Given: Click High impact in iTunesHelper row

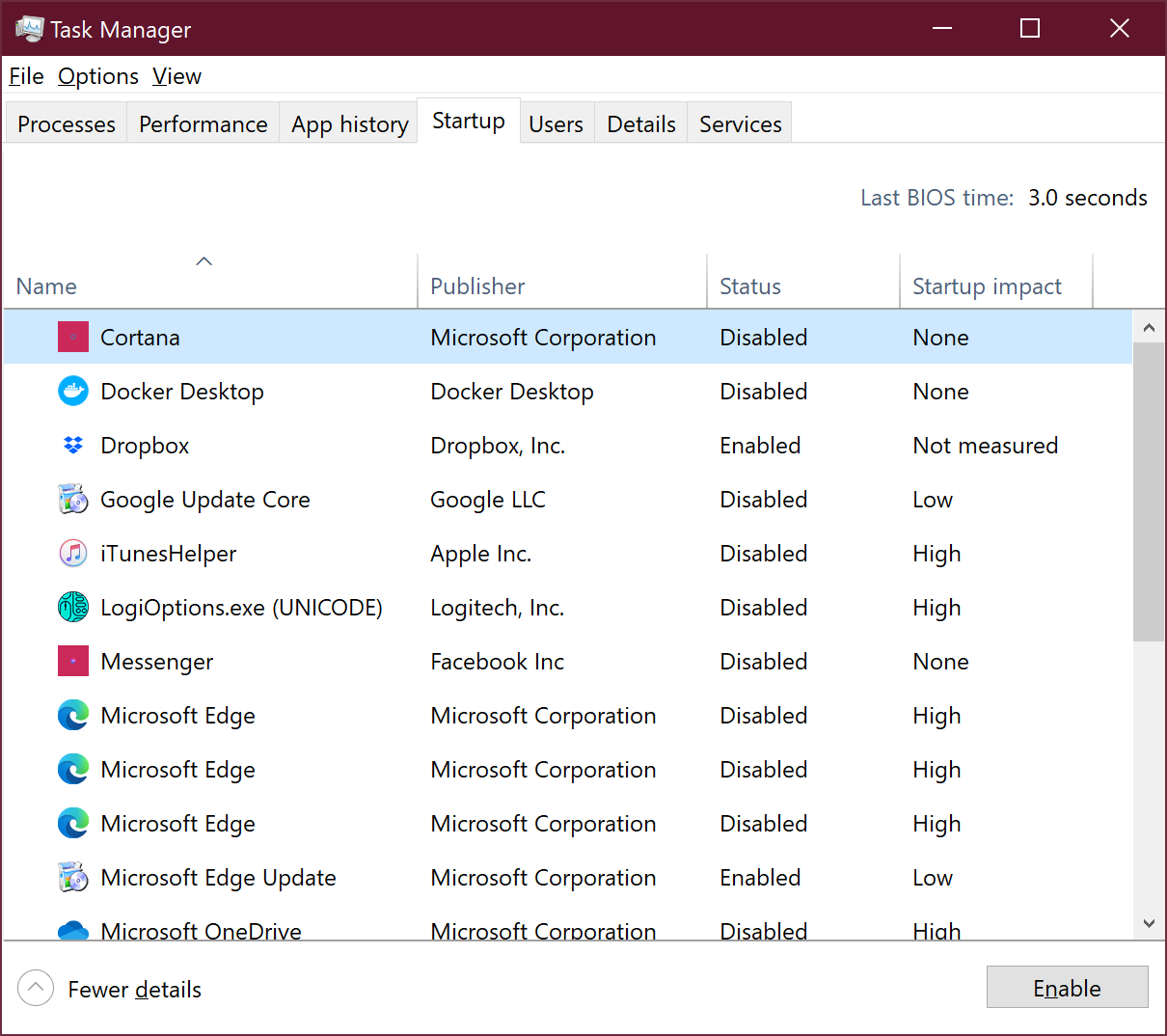Looking at the screenshot, I should coord(937,554).
